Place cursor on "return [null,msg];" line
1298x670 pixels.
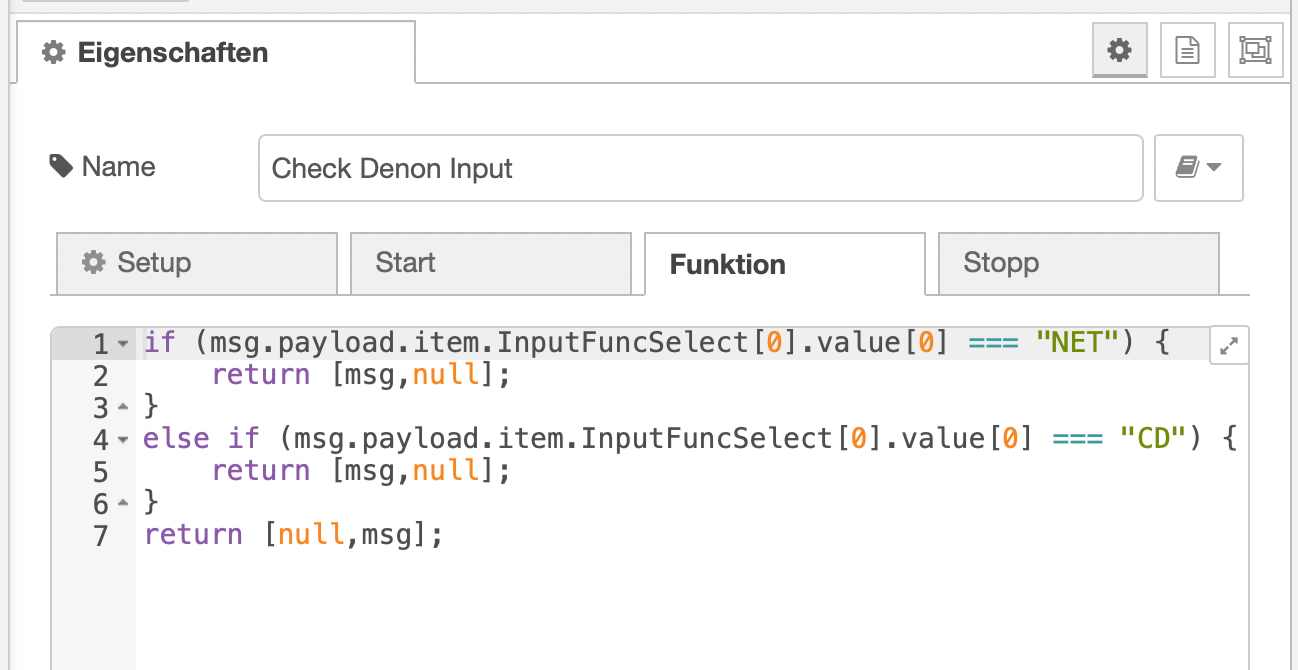point(293,535)
